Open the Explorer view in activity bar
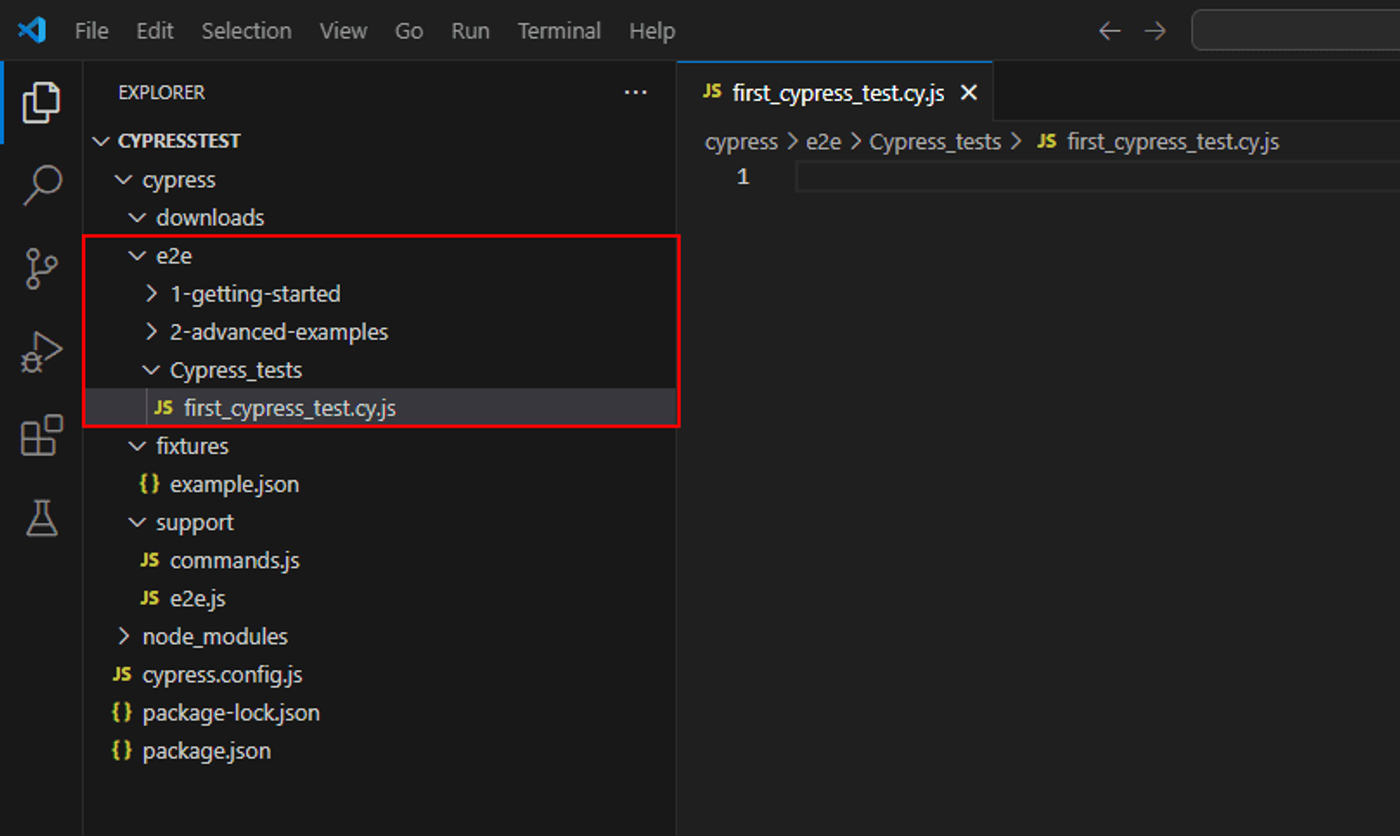 click(41, 102)
